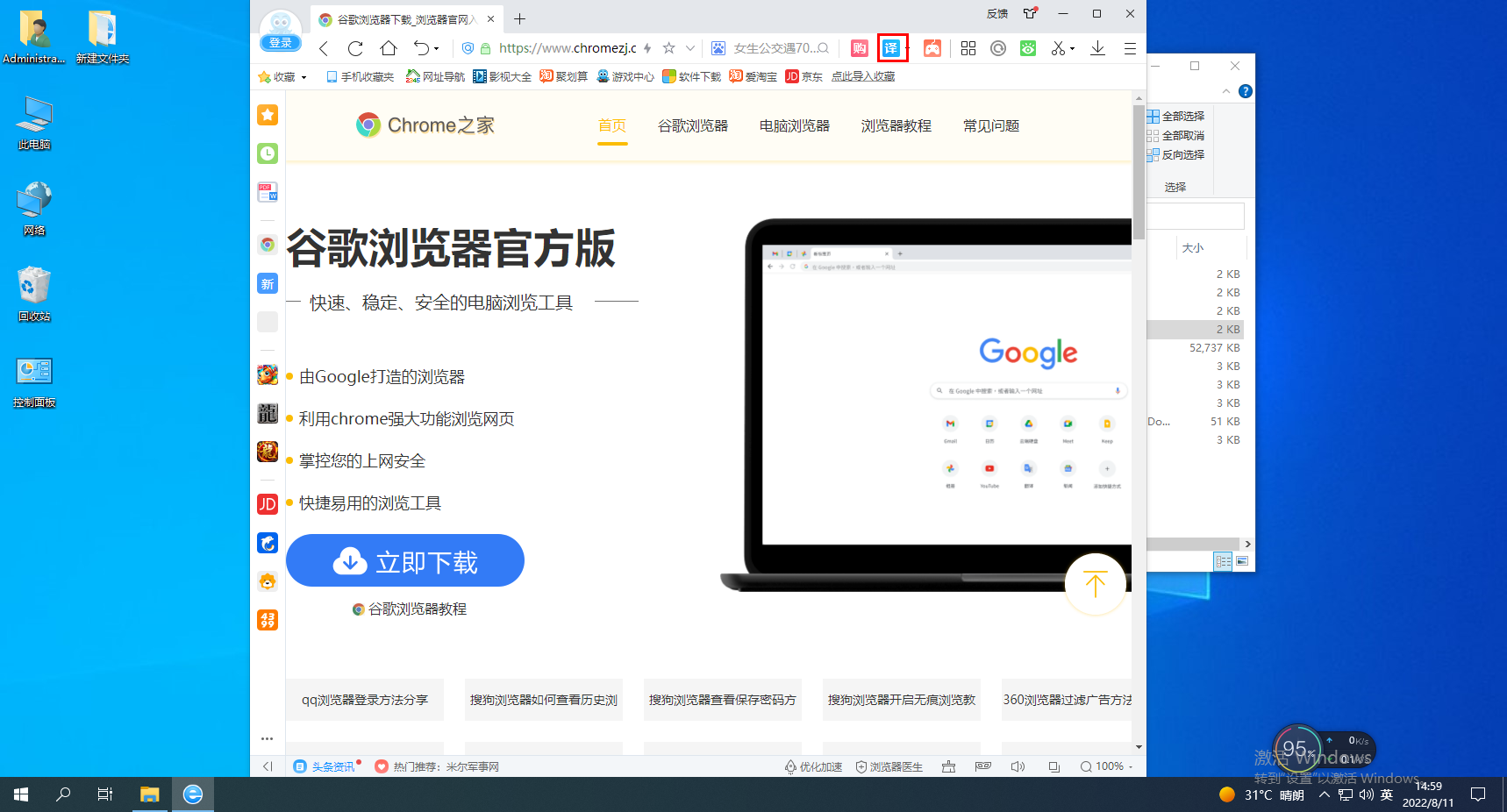
Task: Open taskbar notification center icon
Action: pyautogui.click(x=1478, y=794)
